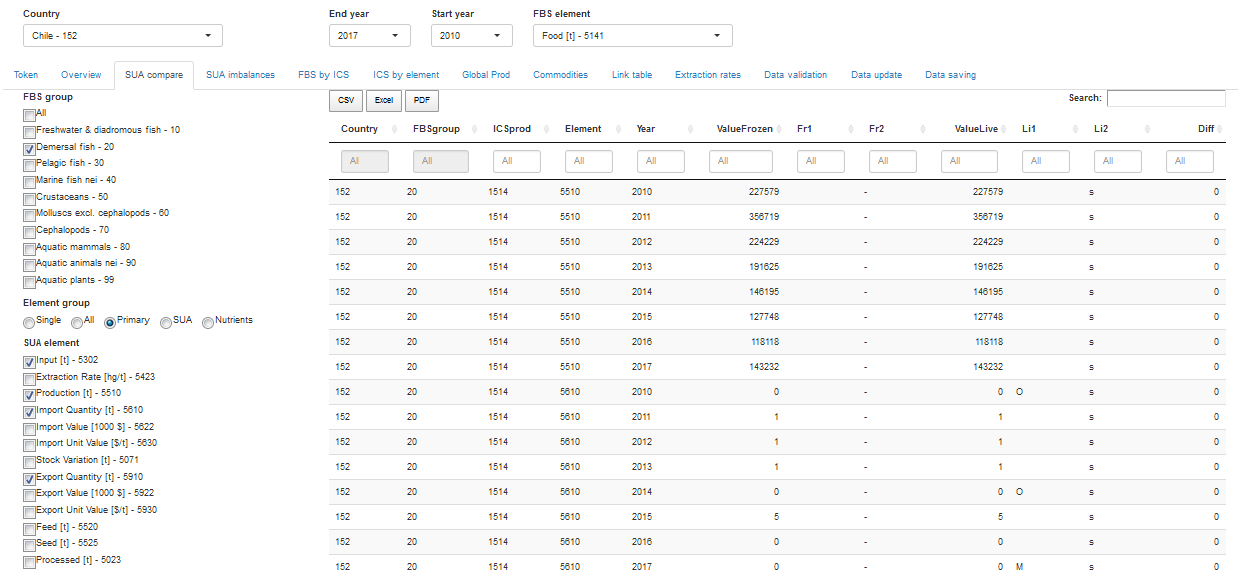This screenshot has height=571, width=1238.
Task: Download table as PDF
Action: [422, 101]
